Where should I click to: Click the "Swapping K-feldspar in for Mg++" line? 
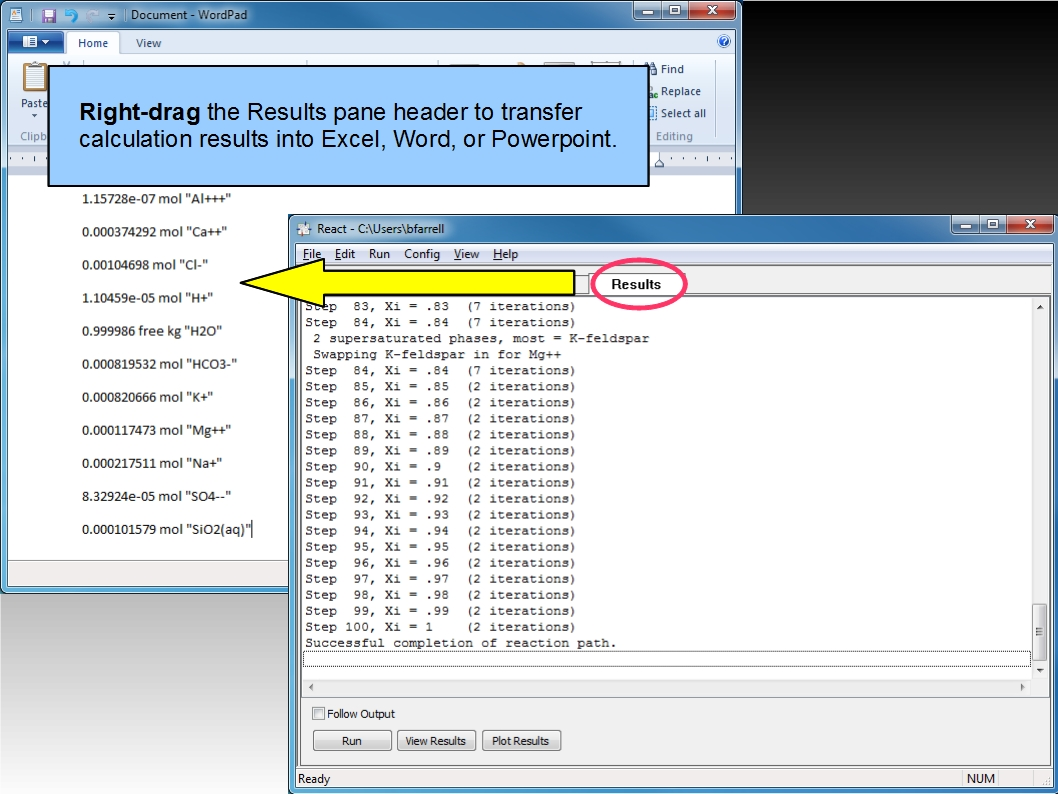pyautogui.click(x=437, y=354)
